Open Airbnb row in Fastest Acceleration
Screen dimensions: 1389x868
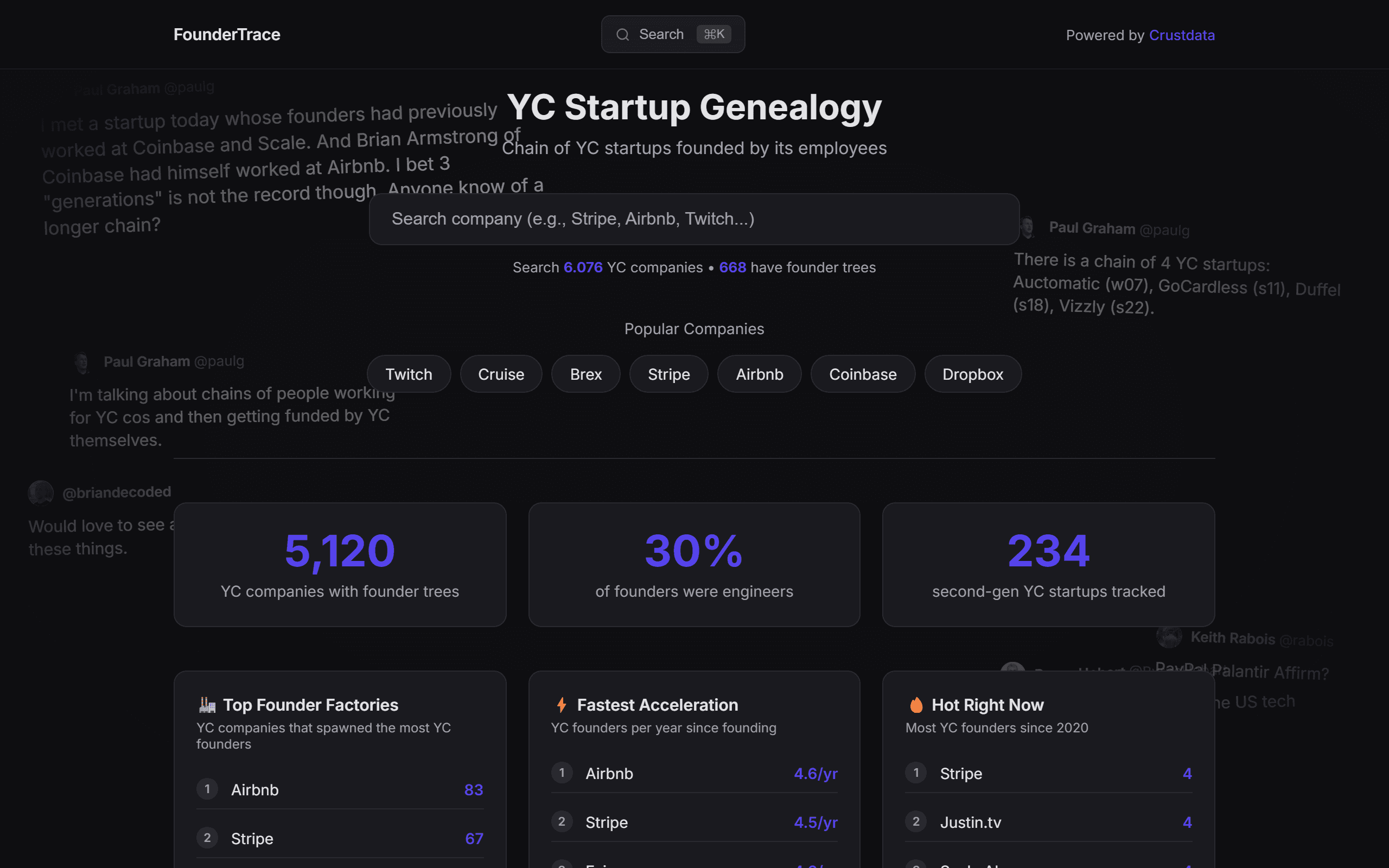[x=694, y=773]
